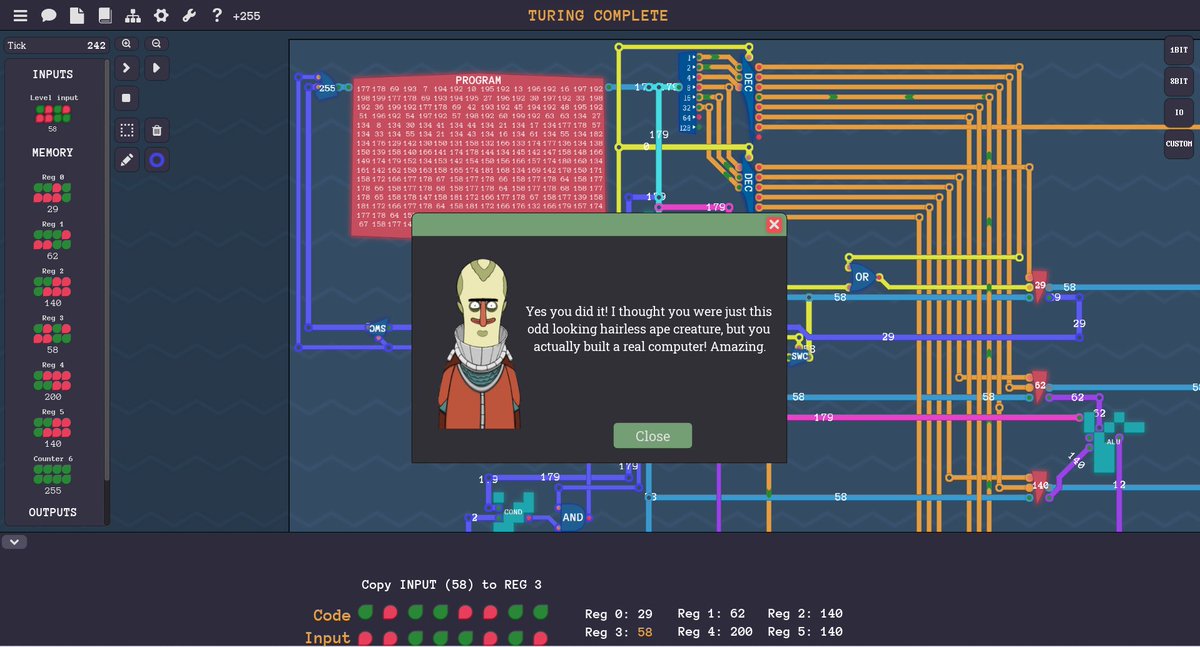This screenshot has width=1200, height=647.
Task: Collapse the bottom panel with the chevron
Action: point(16,542)
